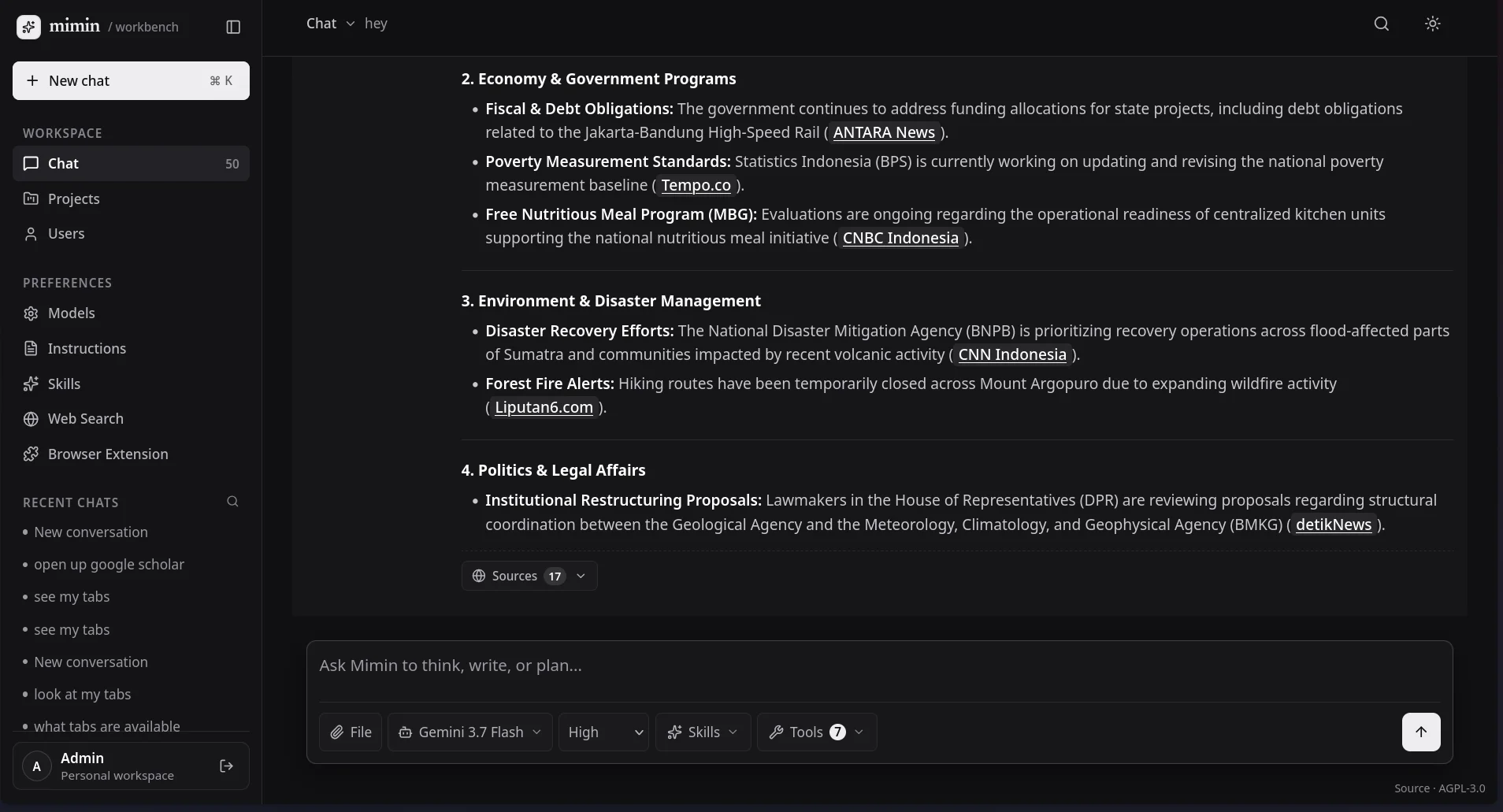Click the mimin logo icon
Image resolution: width=1503 pixels, height=812 pixels.
pos(29,27)
